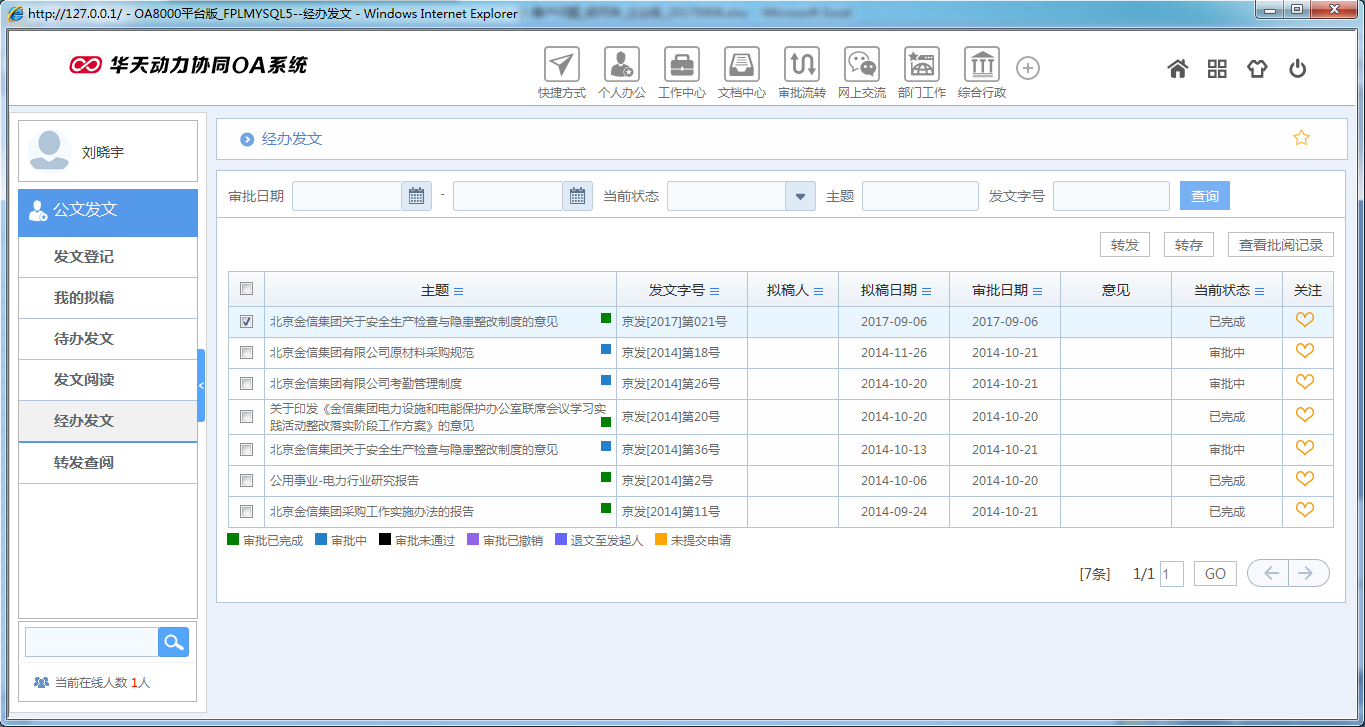Open the calendar picker for 审批日期 start date
The width and height of the screenshot is (1365, 727).
[x=416, y=196]
